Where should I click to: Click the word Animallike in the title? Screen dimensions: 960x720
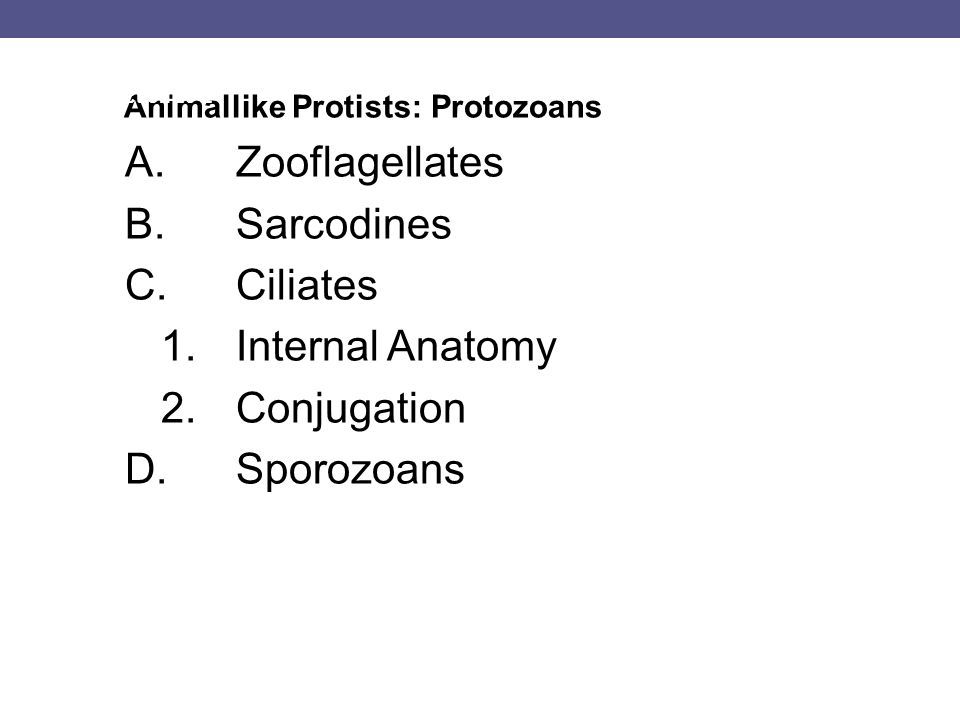tap(204, 107)
